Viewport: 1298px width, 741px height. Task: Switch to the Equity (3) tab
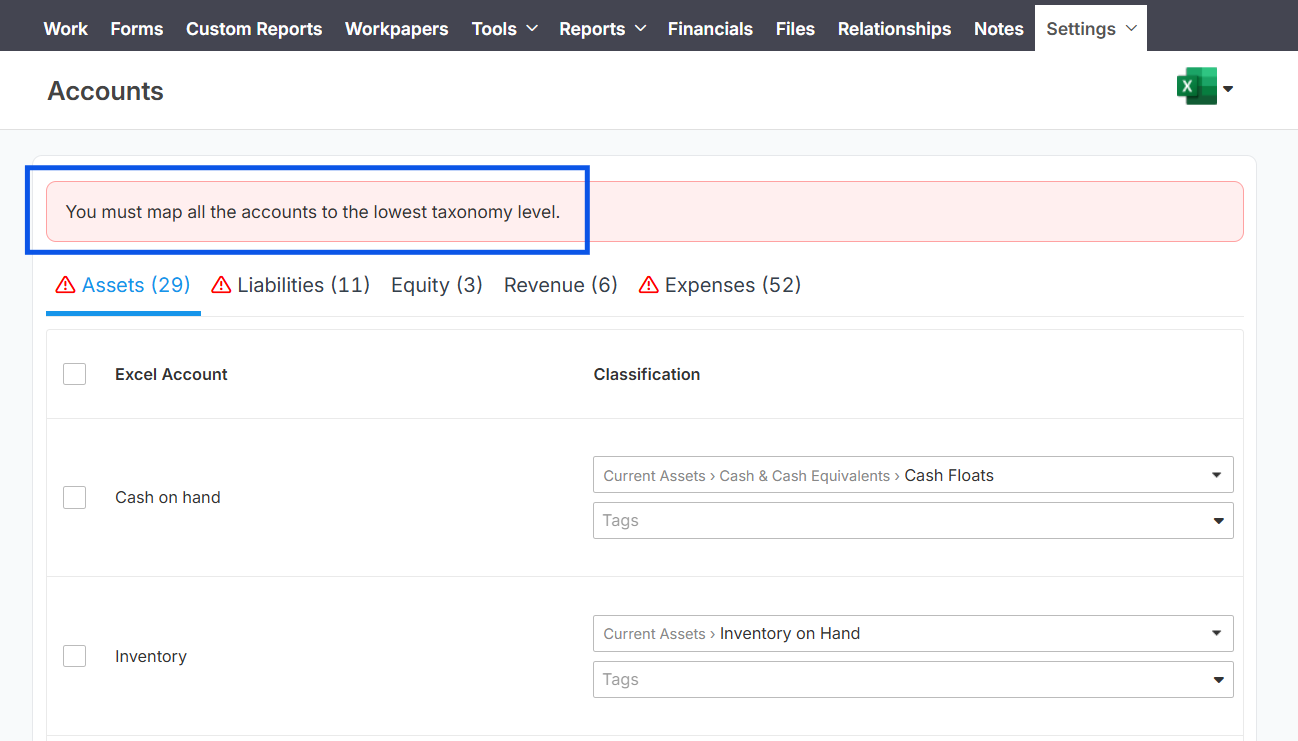(437, 286)
